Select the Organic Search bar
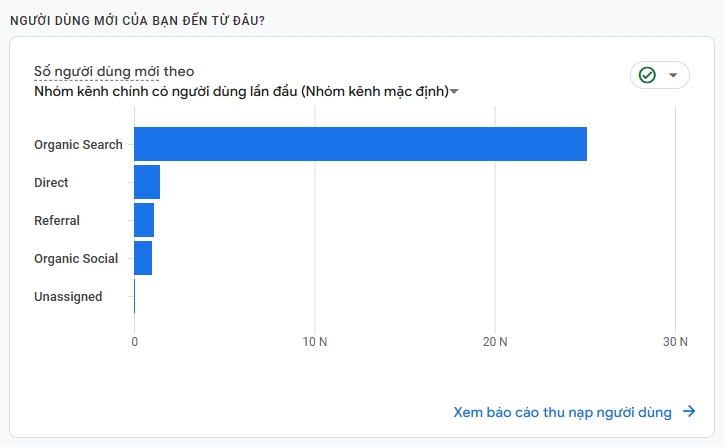The height and width of the screenshot is (447, 724). tap(360, 144)
